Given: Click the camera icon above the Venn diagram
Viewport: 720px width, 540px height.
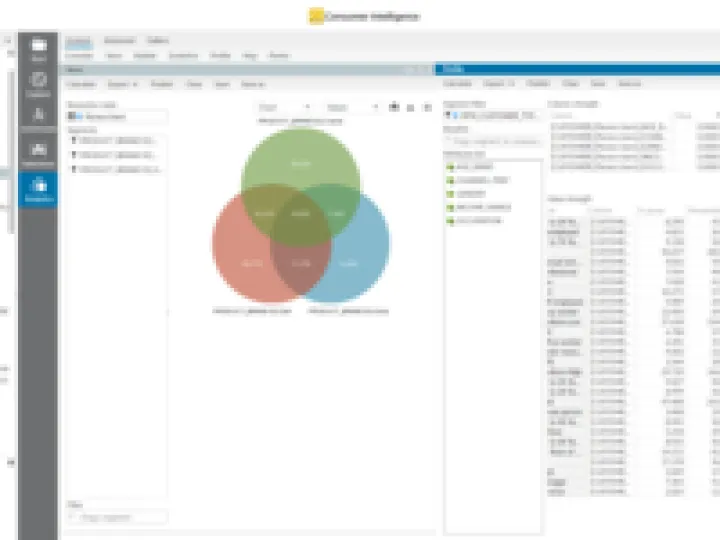Looking at the screenshot, I should pos(394,106).
